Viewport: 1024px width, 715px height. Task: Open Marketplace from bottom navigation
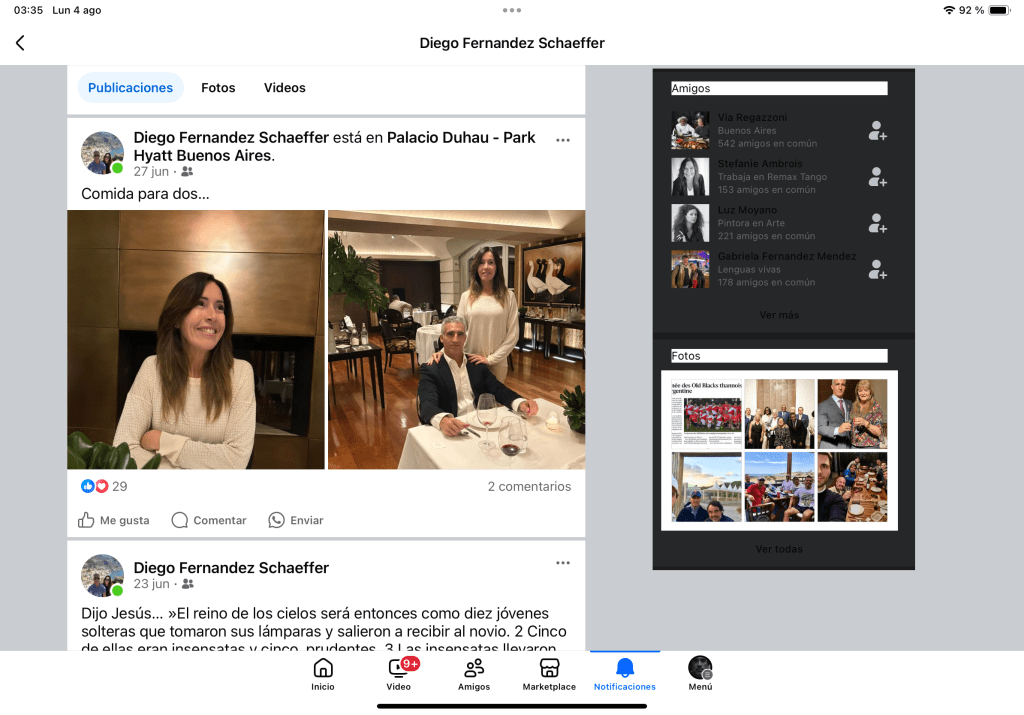coord(549,674)
